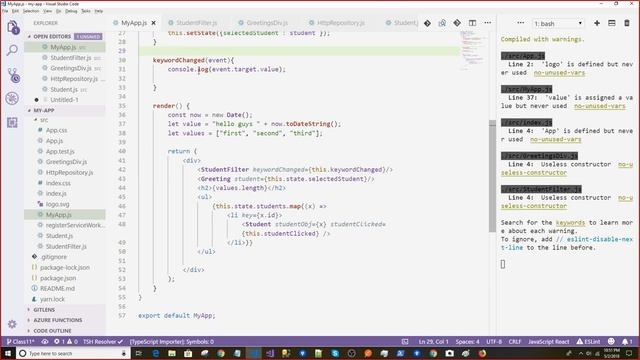This screenshot has height=360, width=640.
Task: Click into Windows taskbar search box
Action: point(73,353)
